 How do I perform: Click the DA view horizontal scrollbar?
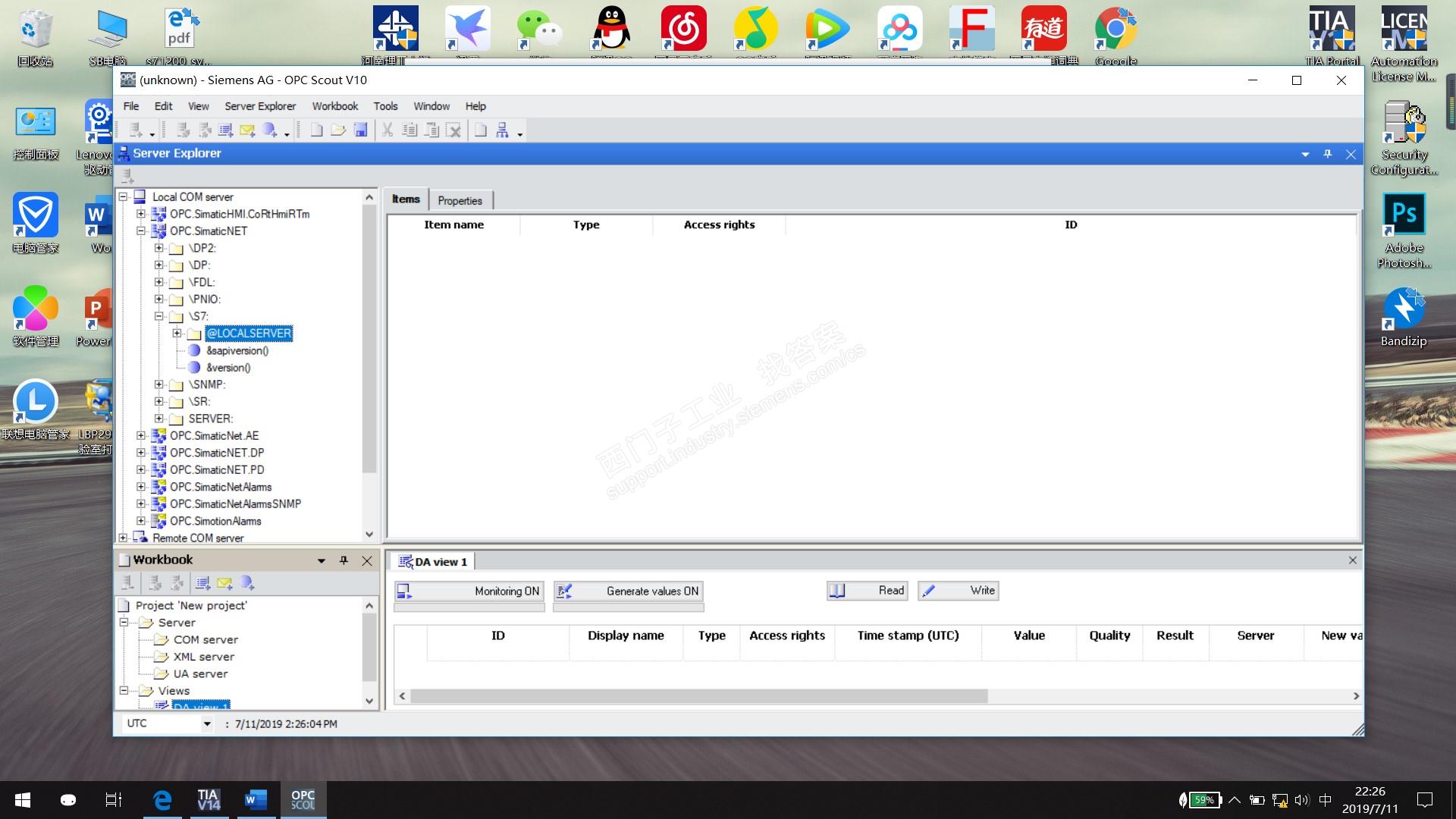pos(698,696)
